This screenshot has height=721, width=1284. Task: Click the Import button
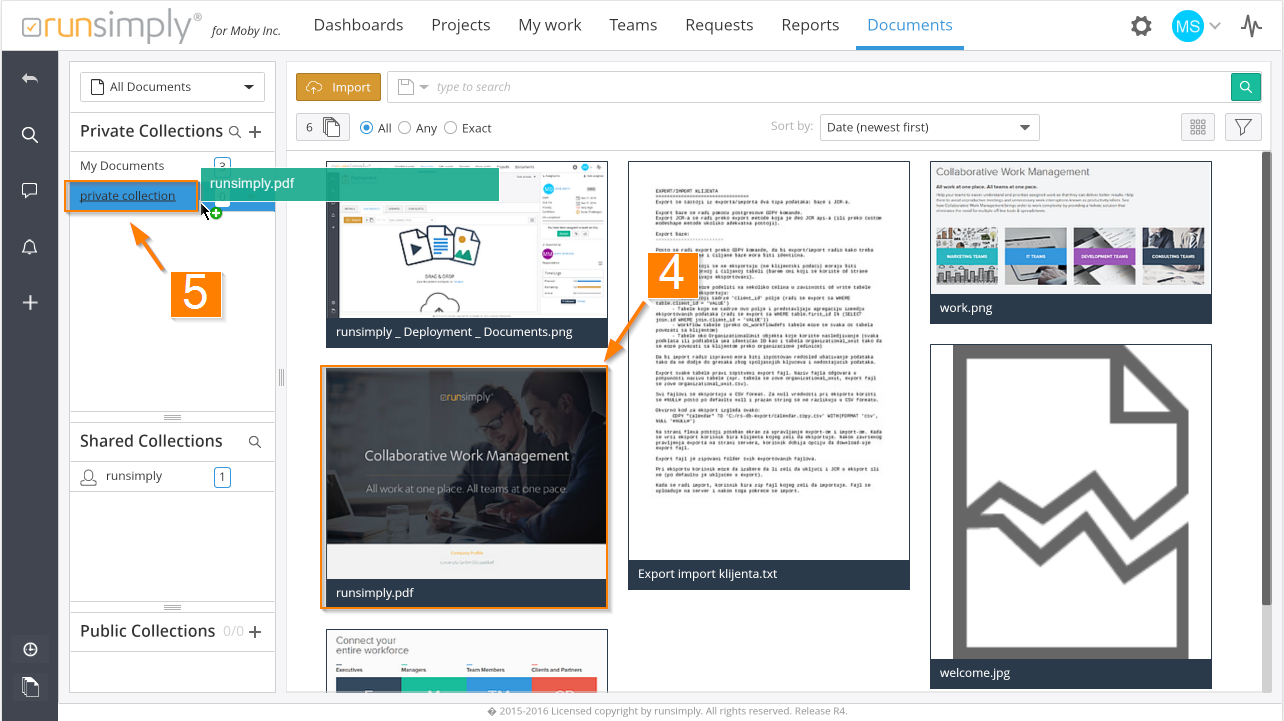pyautogui.click(x=339, y=87)
